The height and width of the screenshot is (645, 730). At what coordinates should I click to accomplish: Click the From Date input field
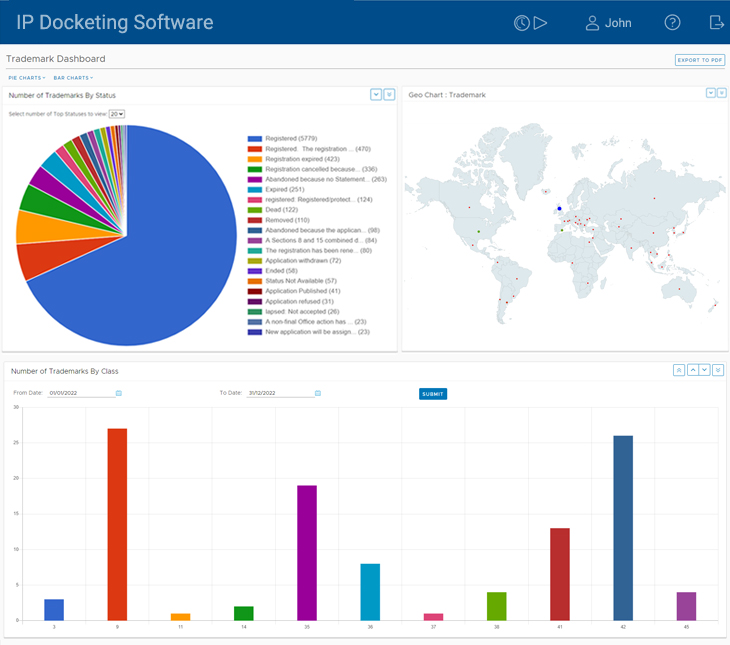80,393
